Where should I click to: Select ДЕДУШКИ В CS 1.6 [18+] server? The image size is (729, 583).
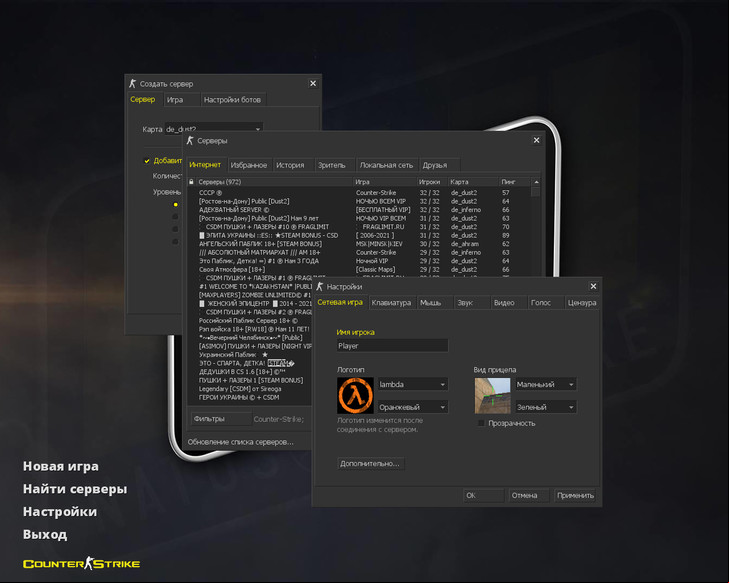tap(250, 371)
